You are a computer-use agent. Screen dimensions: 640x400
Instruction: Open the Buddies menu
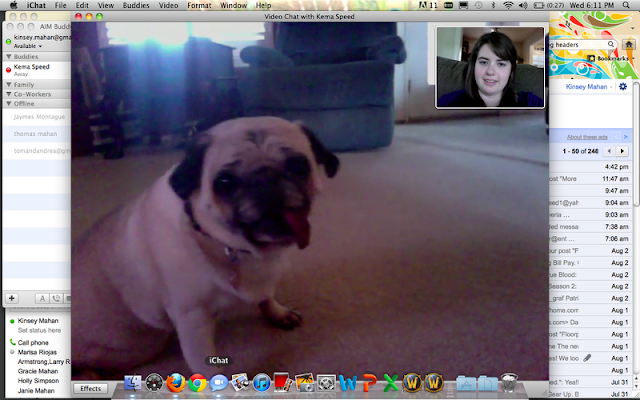[x=136, y=5]
